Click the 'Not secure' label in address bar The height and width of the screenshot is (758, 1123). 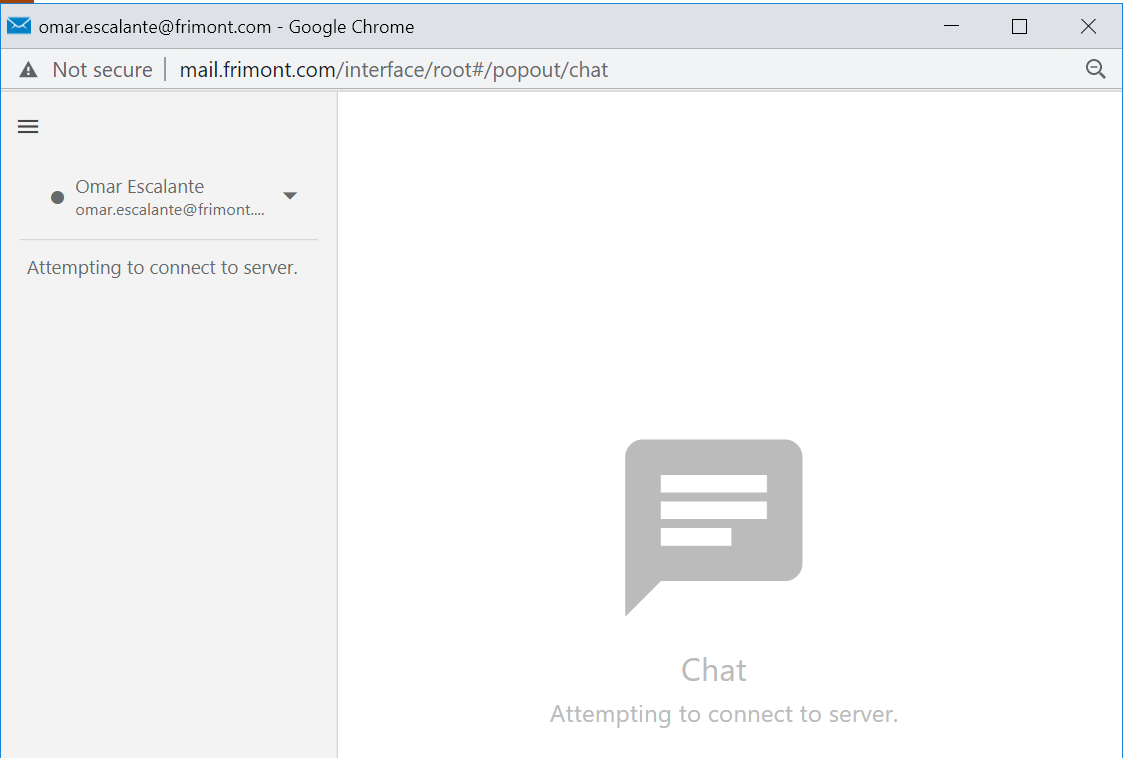click(102, 70)
